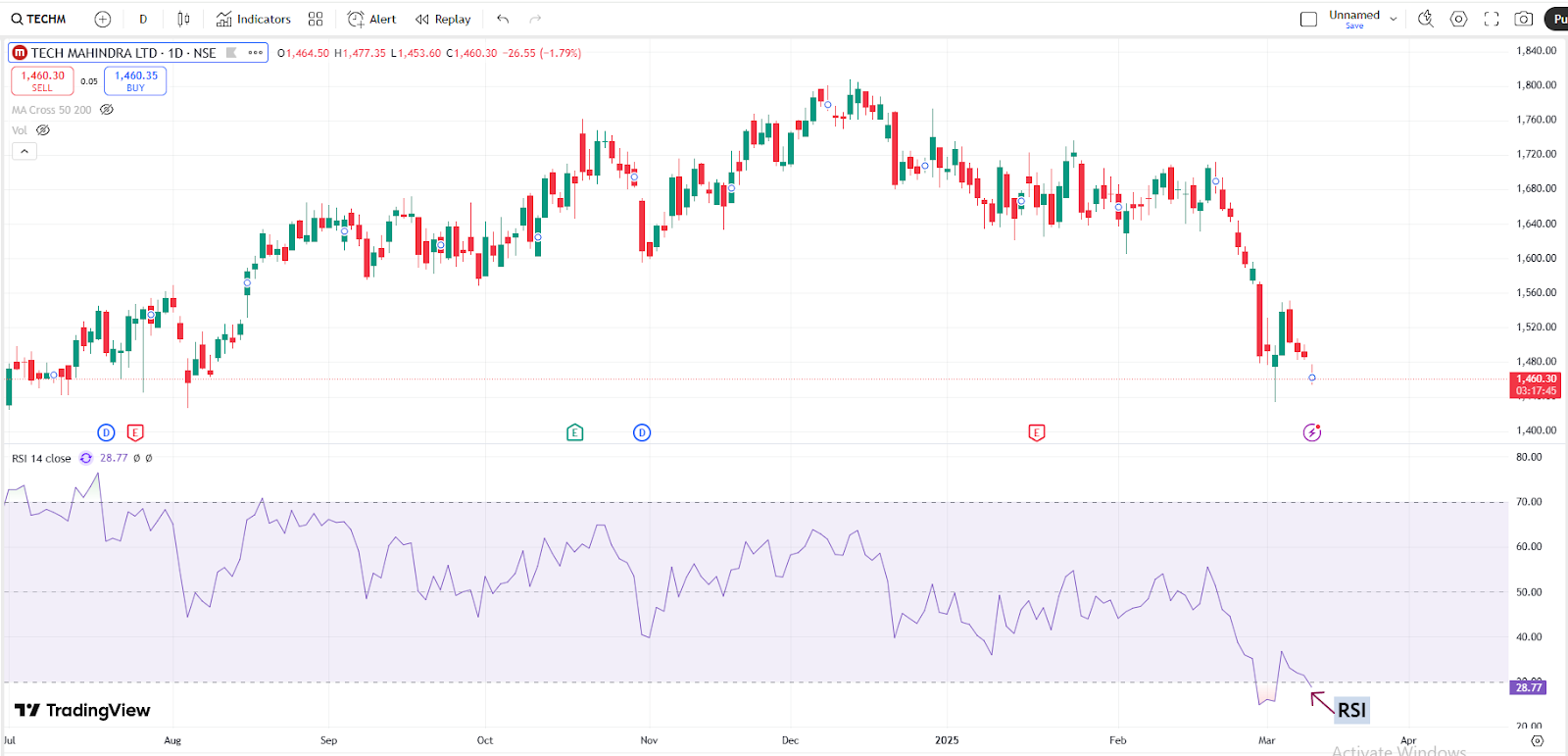The image size is (1568, 756).
Task: Click the blue dividend D marker near August
Action: click(x=107, y=432)
